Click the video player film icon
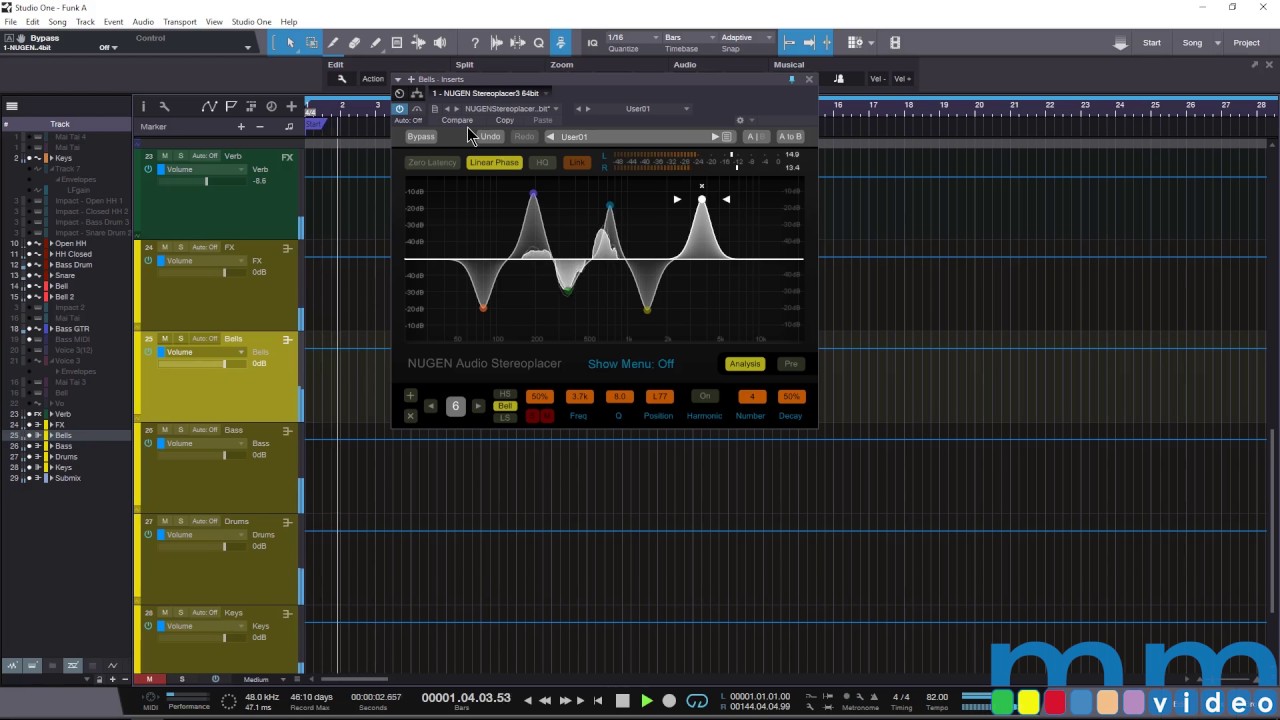 click(895, 43)
